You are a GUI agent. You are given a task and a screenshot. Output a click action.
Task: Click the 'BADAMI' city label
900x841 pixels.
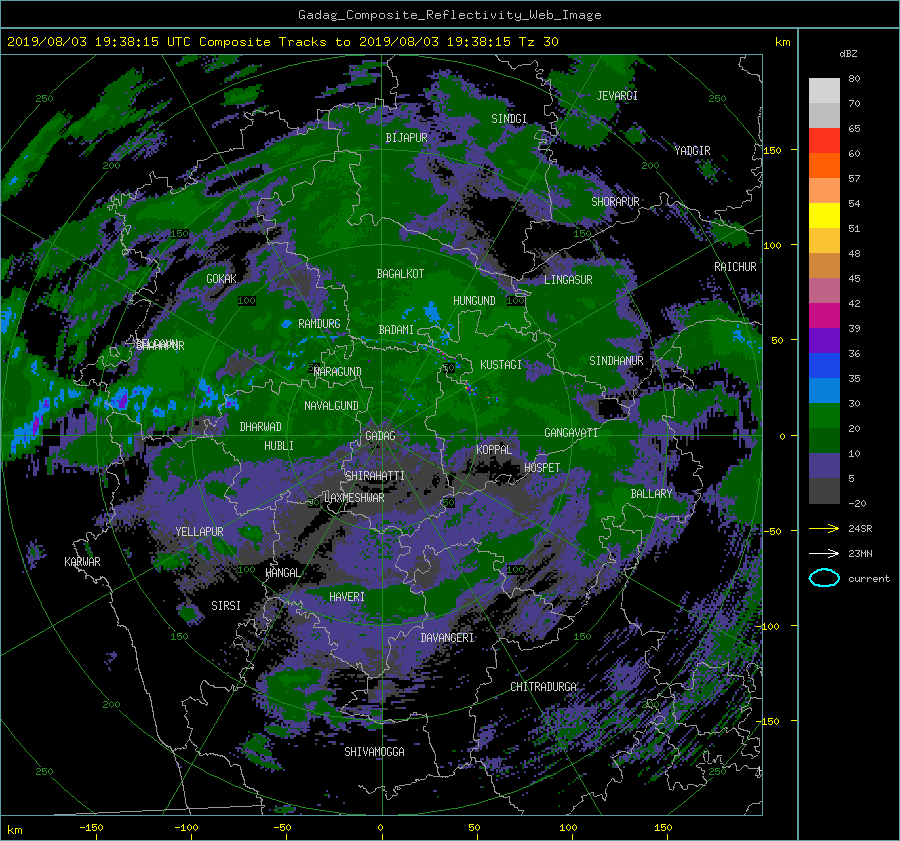(396, 330)
